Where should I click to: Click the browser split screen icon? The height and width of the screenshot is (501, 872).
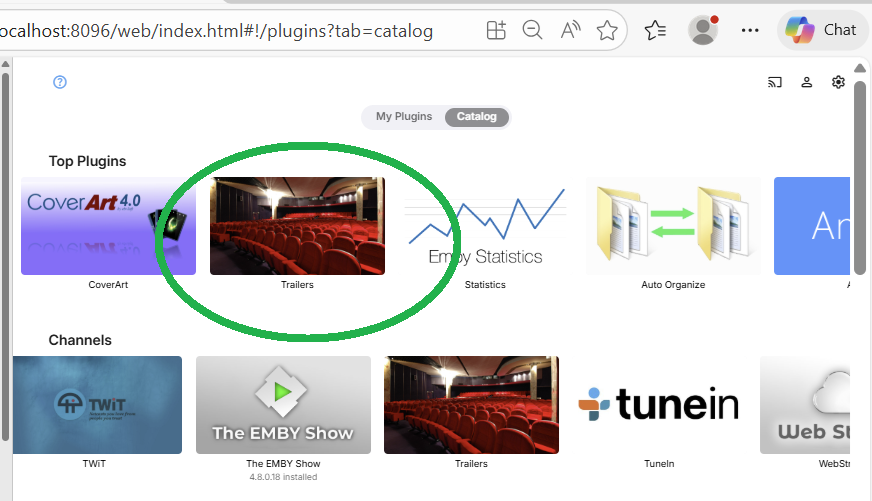pyautogui.click(x=496, y=30)
